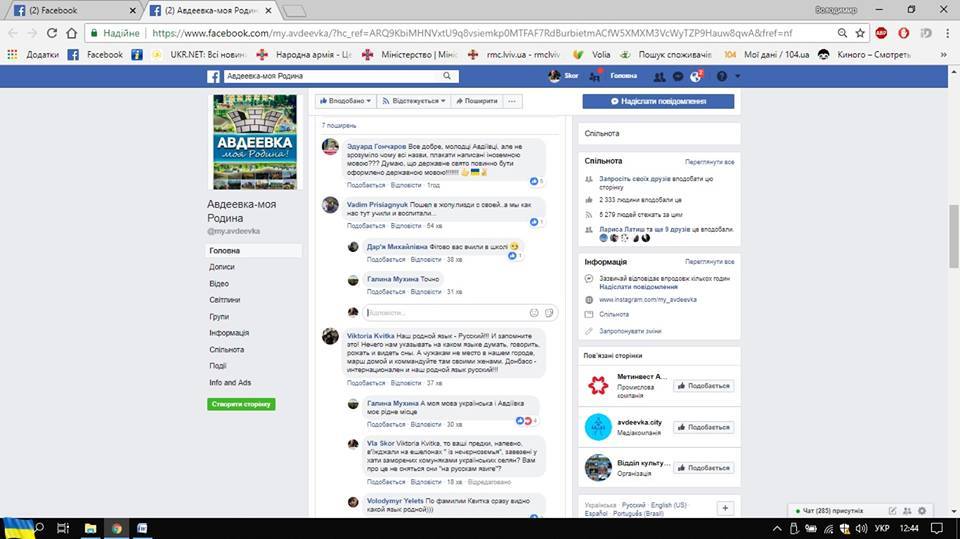Viewport: 960px width, 539px height.
Task: Open the Facebook notifications globe icon
Action: (695, 76)
